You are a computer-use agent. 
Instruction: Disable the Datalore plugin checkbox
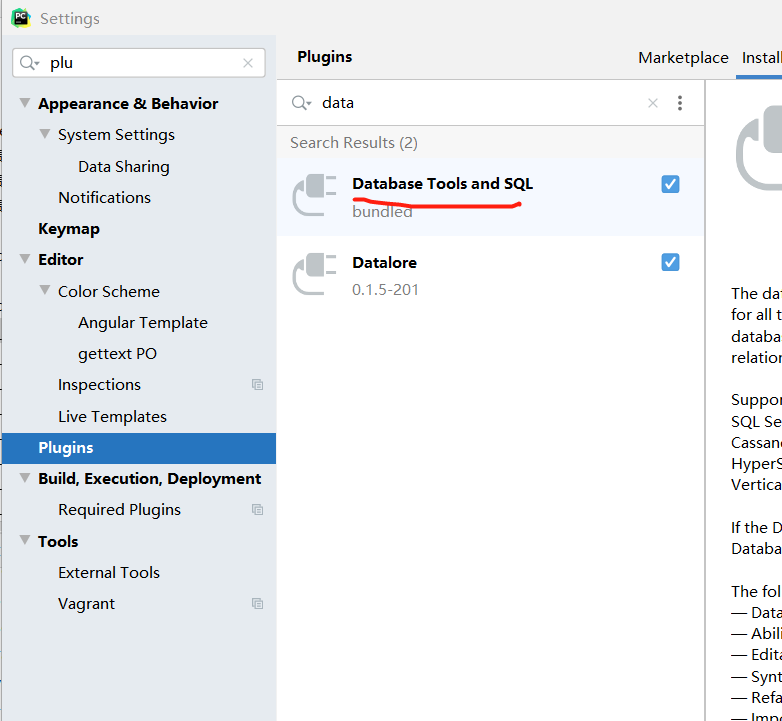point(670,262)
